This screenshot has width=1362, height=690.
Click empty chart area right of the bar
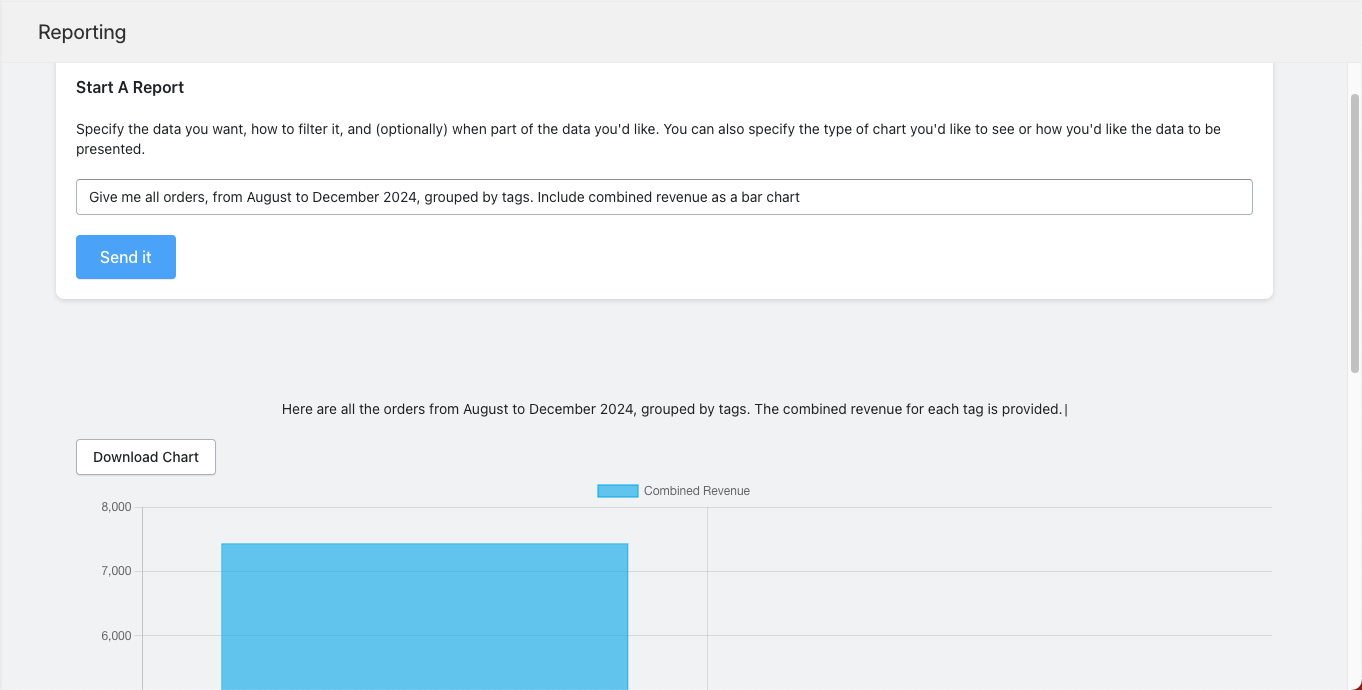[990, 600]
